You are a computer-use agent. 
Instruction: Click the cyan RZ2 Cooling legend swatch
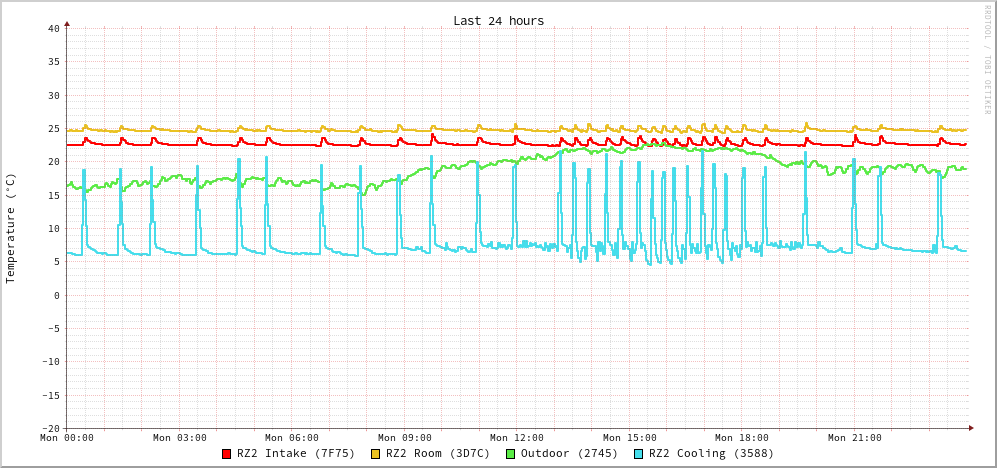[639, 454]
